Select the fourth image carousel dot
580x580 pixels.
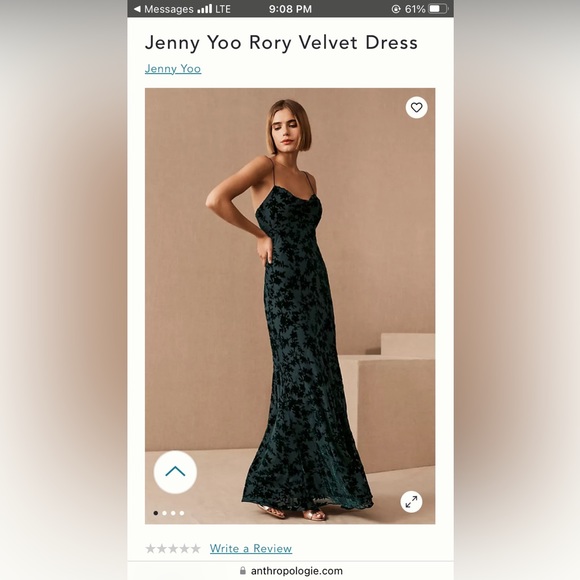(182, 513)
